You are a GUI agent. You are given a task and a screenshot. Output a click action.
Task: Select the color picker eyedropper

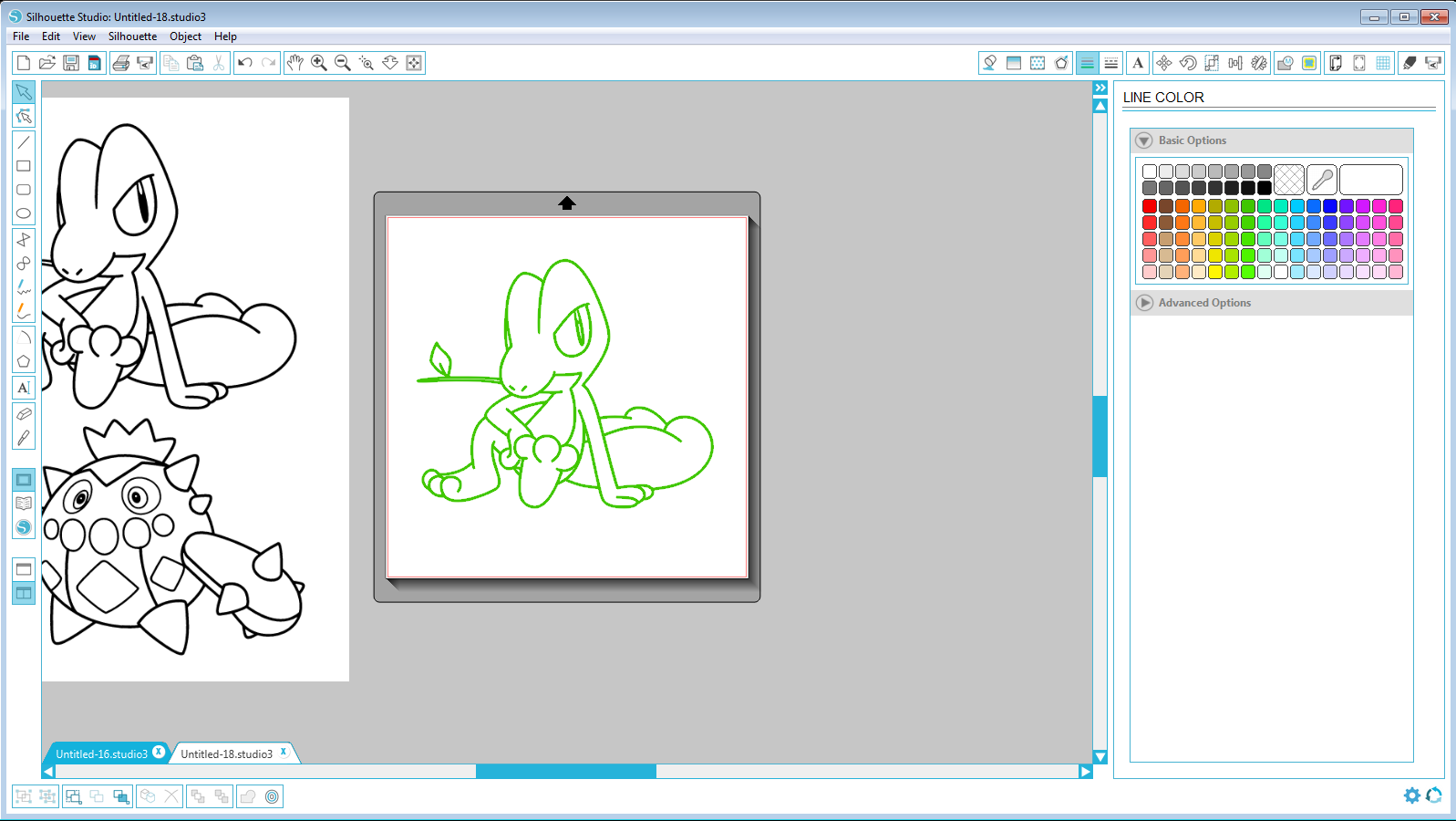click(x=1322, y=179)
